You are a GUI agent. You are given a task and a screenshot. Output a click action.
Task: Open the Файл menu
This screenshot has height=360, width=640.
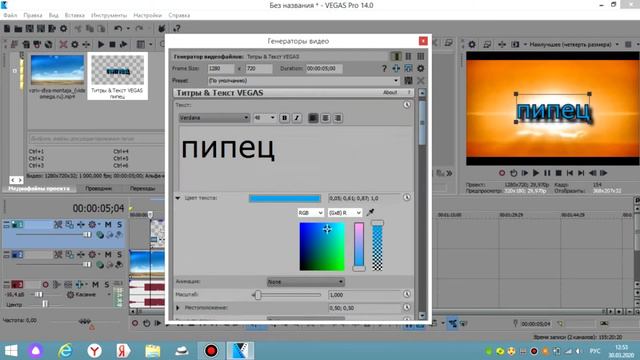pos(10,15)
